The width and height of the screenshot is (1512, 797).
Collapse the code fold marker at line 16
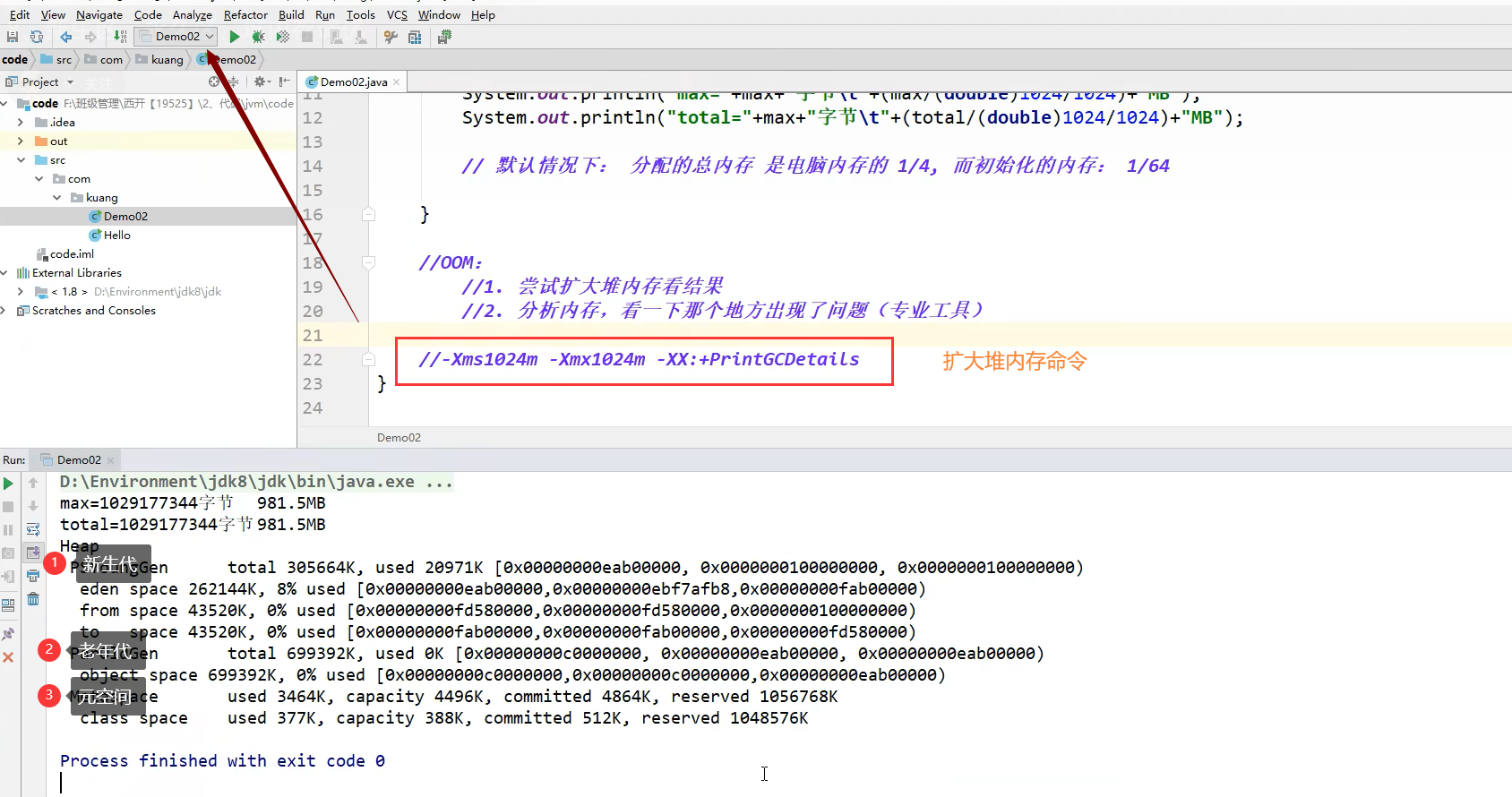pyautogui.click(x=368, y=214)
